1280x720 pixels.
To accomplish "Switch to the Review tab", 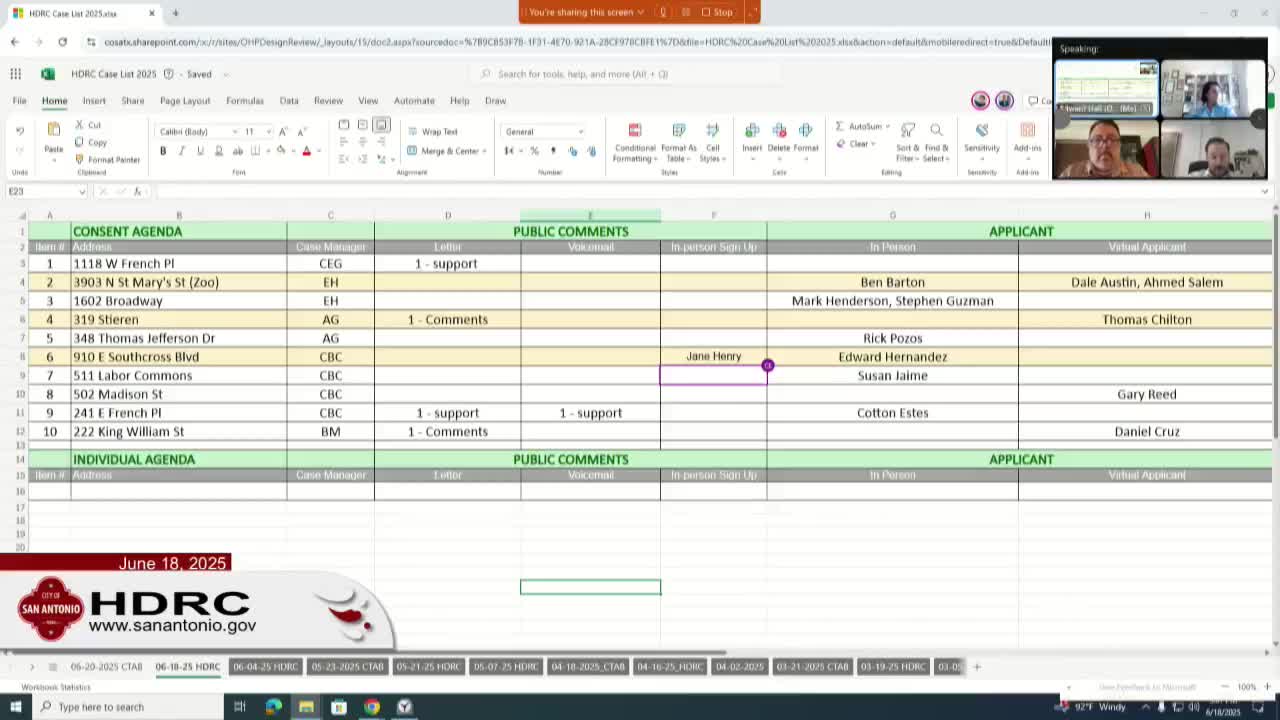I will pos(328,101).
